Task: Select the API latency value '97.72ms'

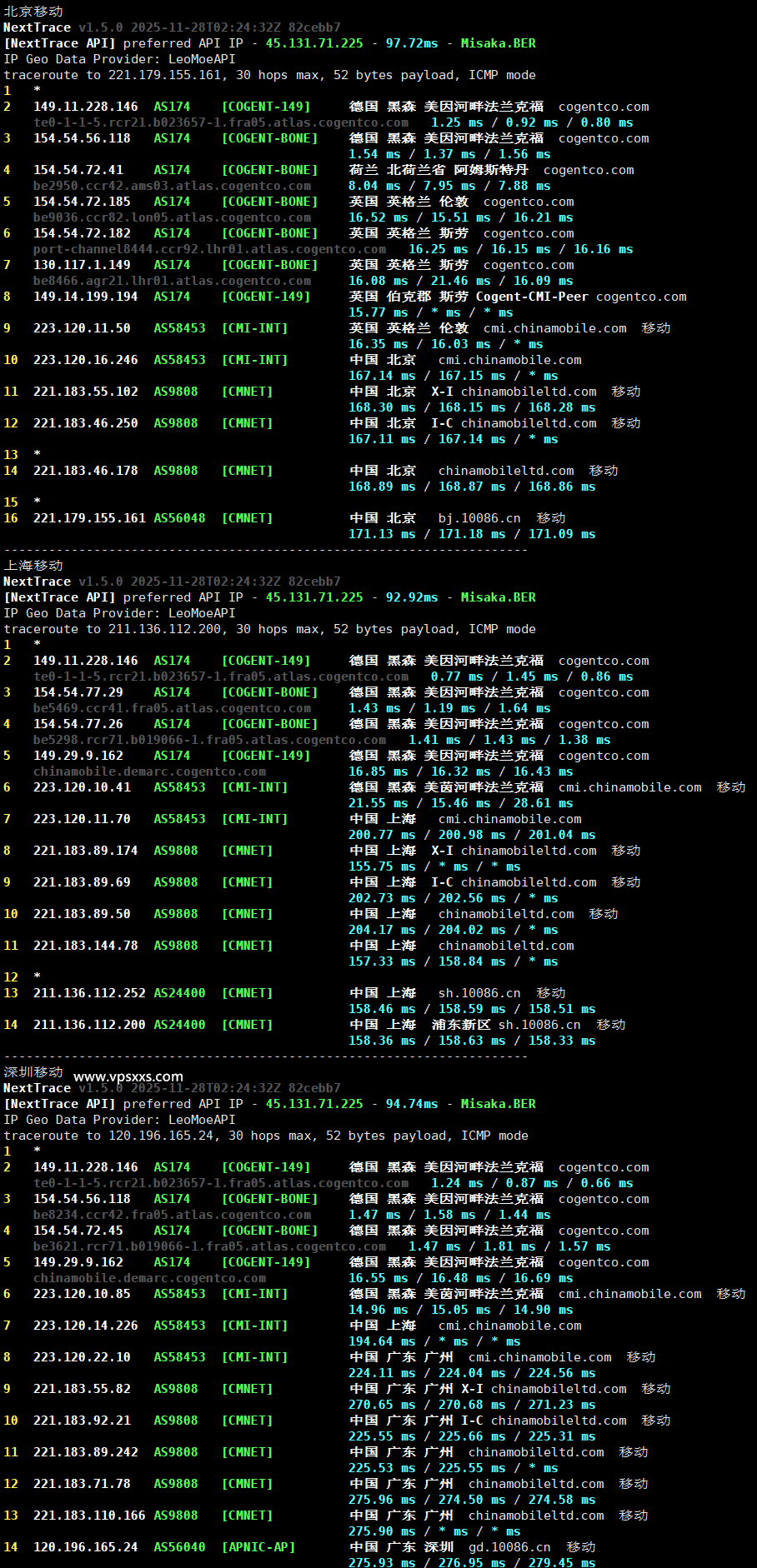Action: point(412,43)
